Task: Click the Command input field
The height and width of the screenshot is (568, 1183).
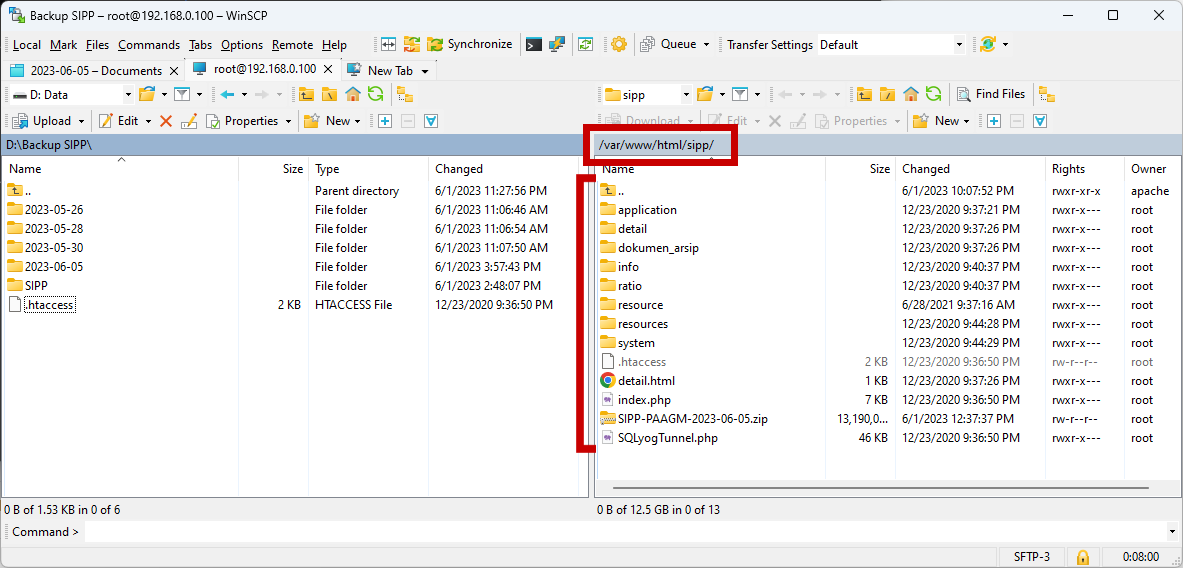Action: [631, 532]
